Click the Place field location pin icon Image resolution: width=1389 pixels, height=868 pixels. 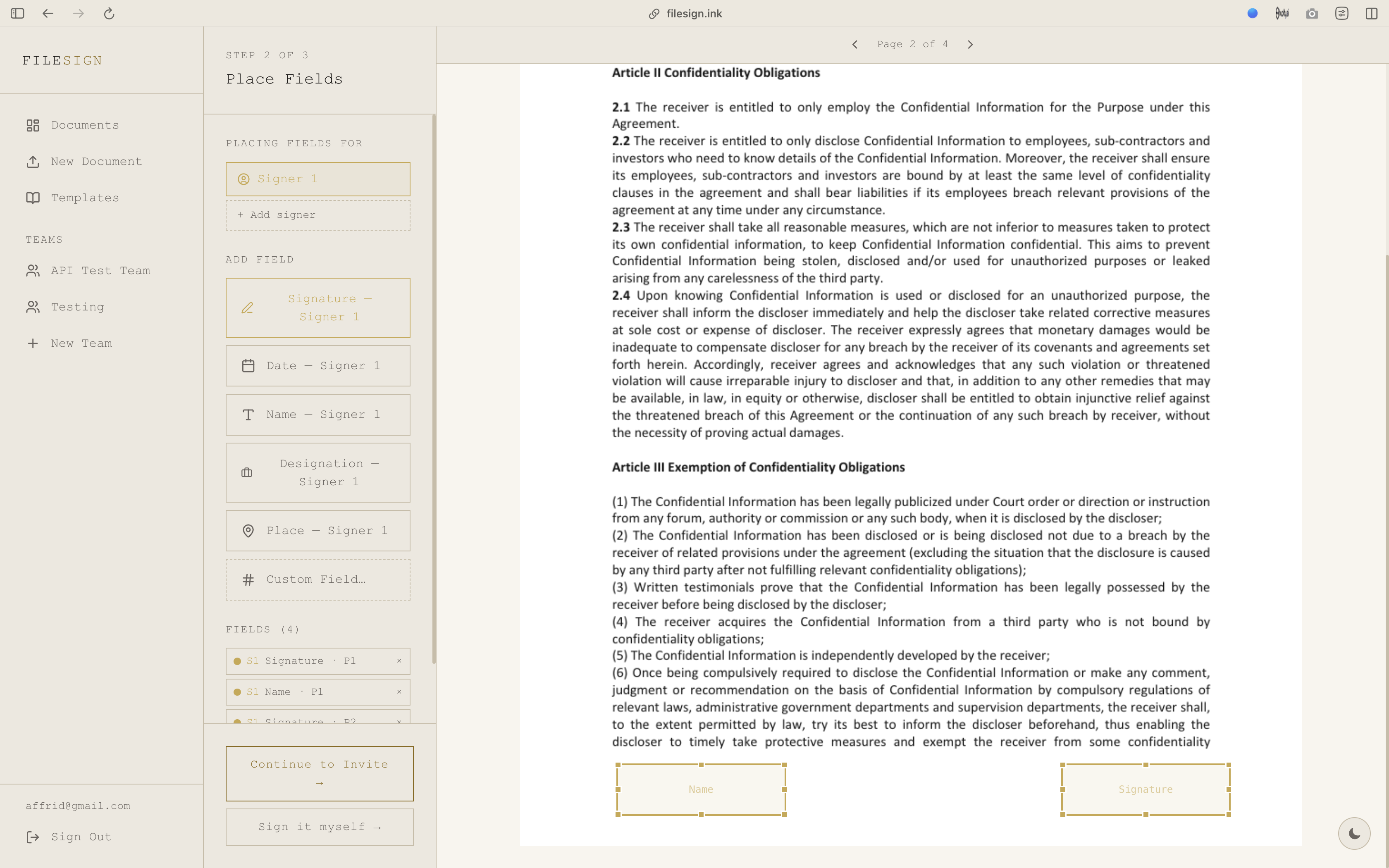248,530
